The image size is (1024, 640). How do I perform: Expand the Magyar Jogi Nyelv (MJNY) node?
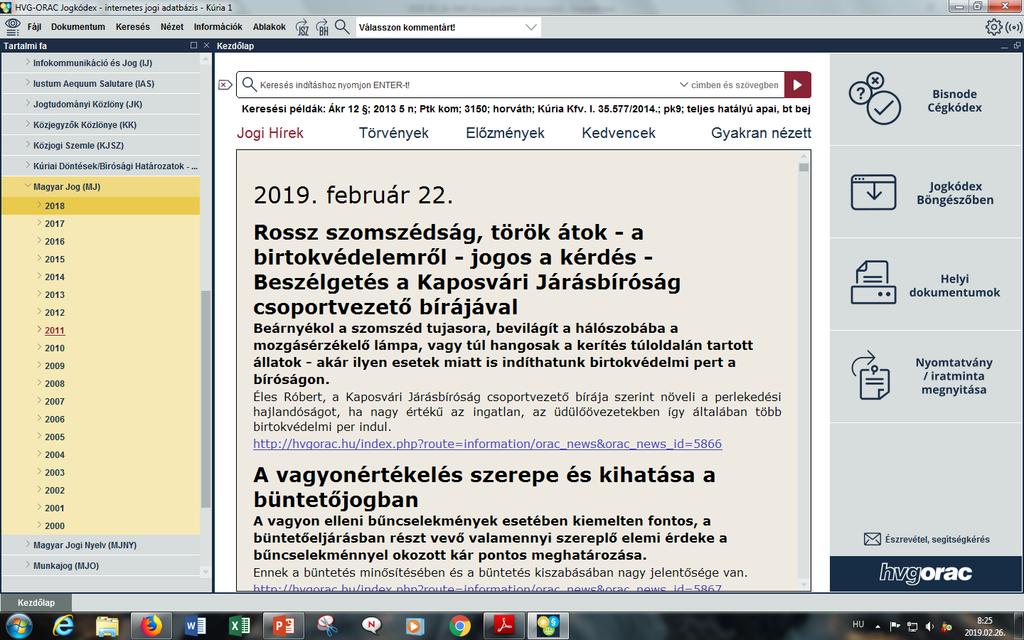click(x=27, y=544)
